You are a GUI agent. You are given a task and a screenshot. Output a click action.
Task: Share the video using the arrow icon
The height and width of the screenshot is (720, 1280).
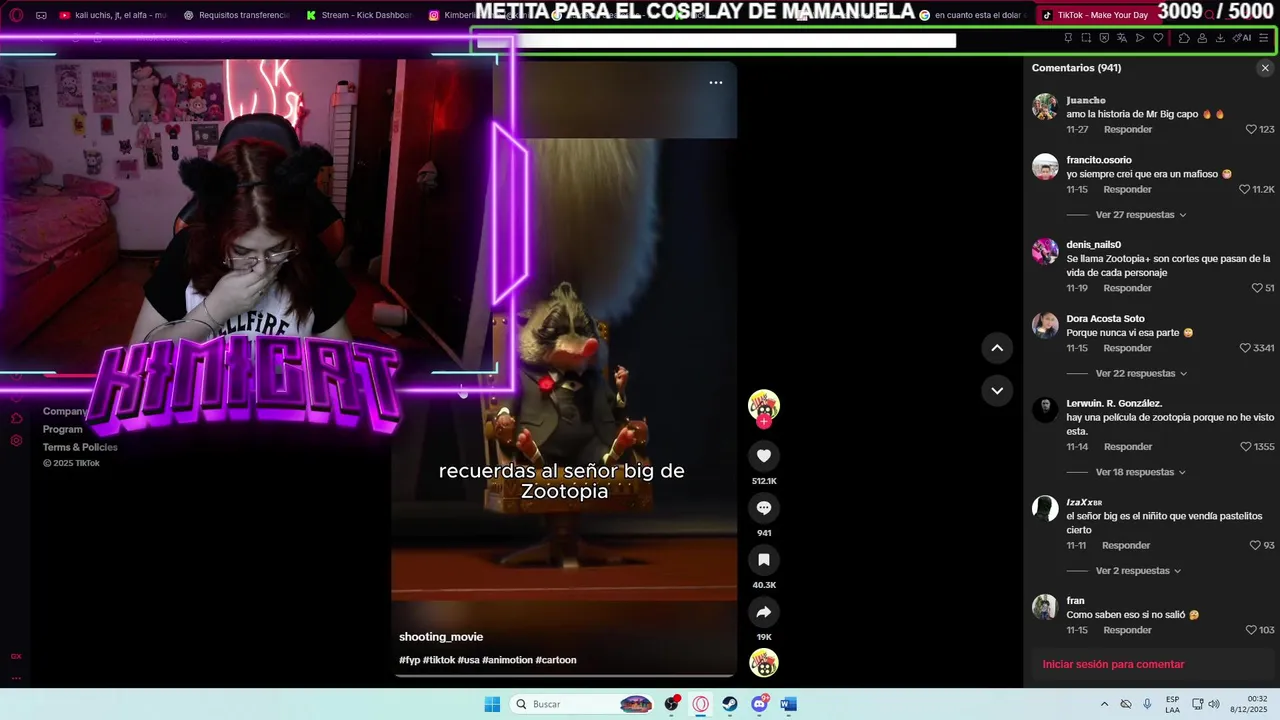tap(764, 612)
